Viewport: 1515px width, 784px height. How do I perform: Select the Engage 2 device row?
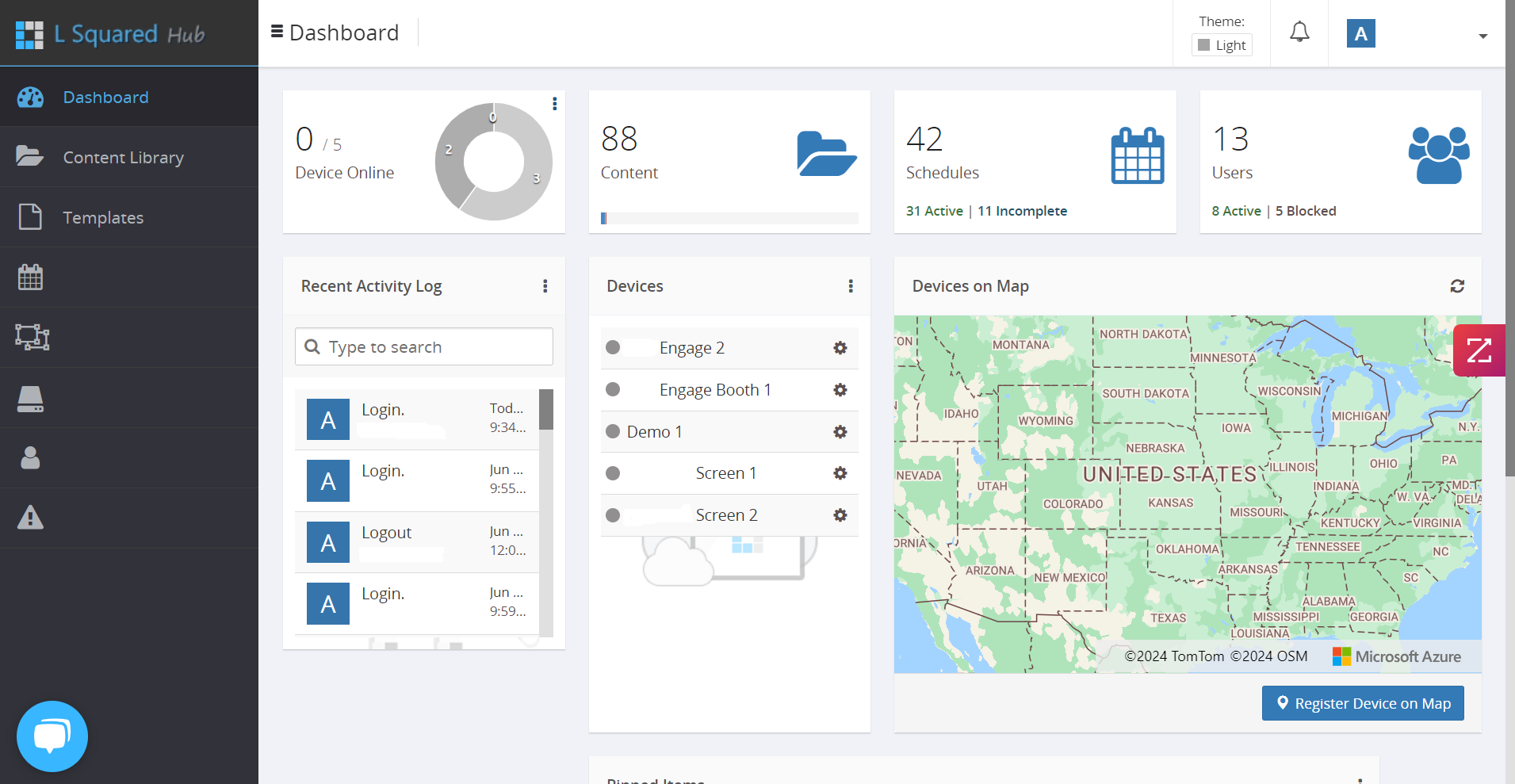[729, 348]
